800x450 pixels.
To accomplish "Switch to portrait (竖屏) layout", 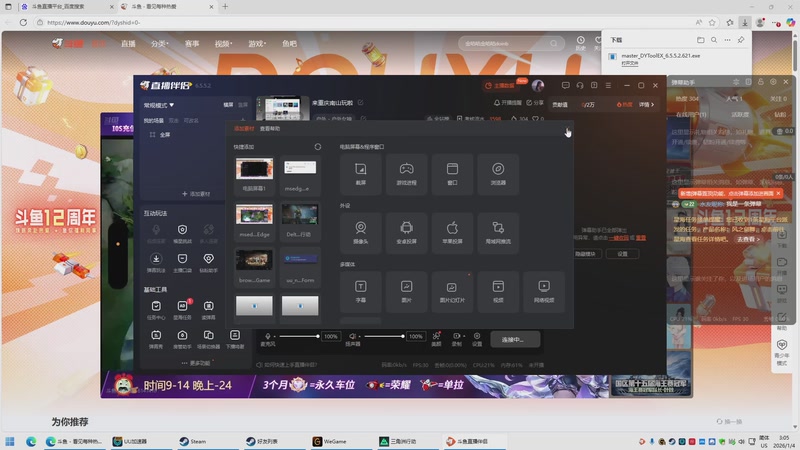I will 243,105.
